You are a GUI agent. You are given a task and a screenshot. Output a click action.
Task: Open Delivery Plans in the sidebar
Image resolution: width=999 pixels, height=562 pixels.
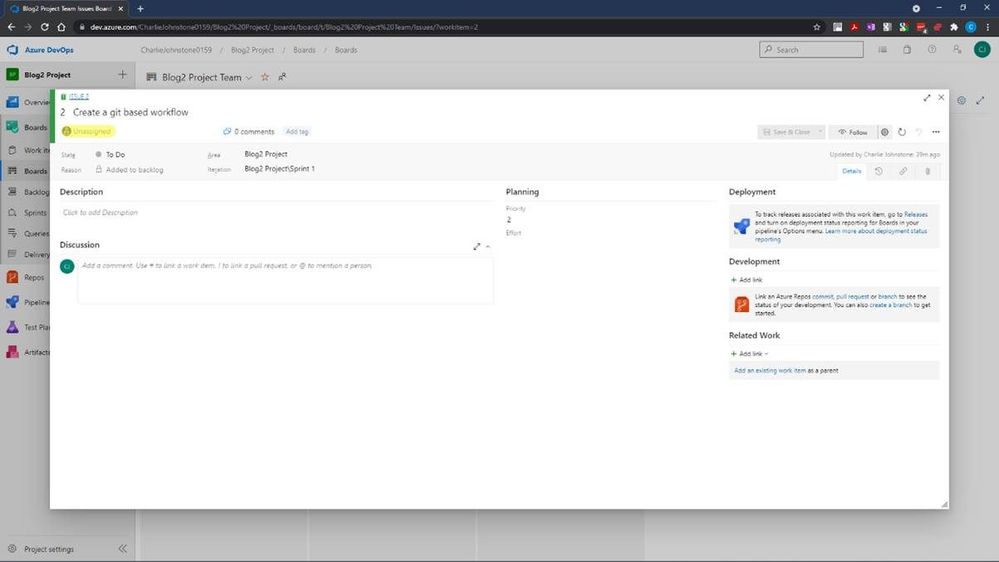28,254
